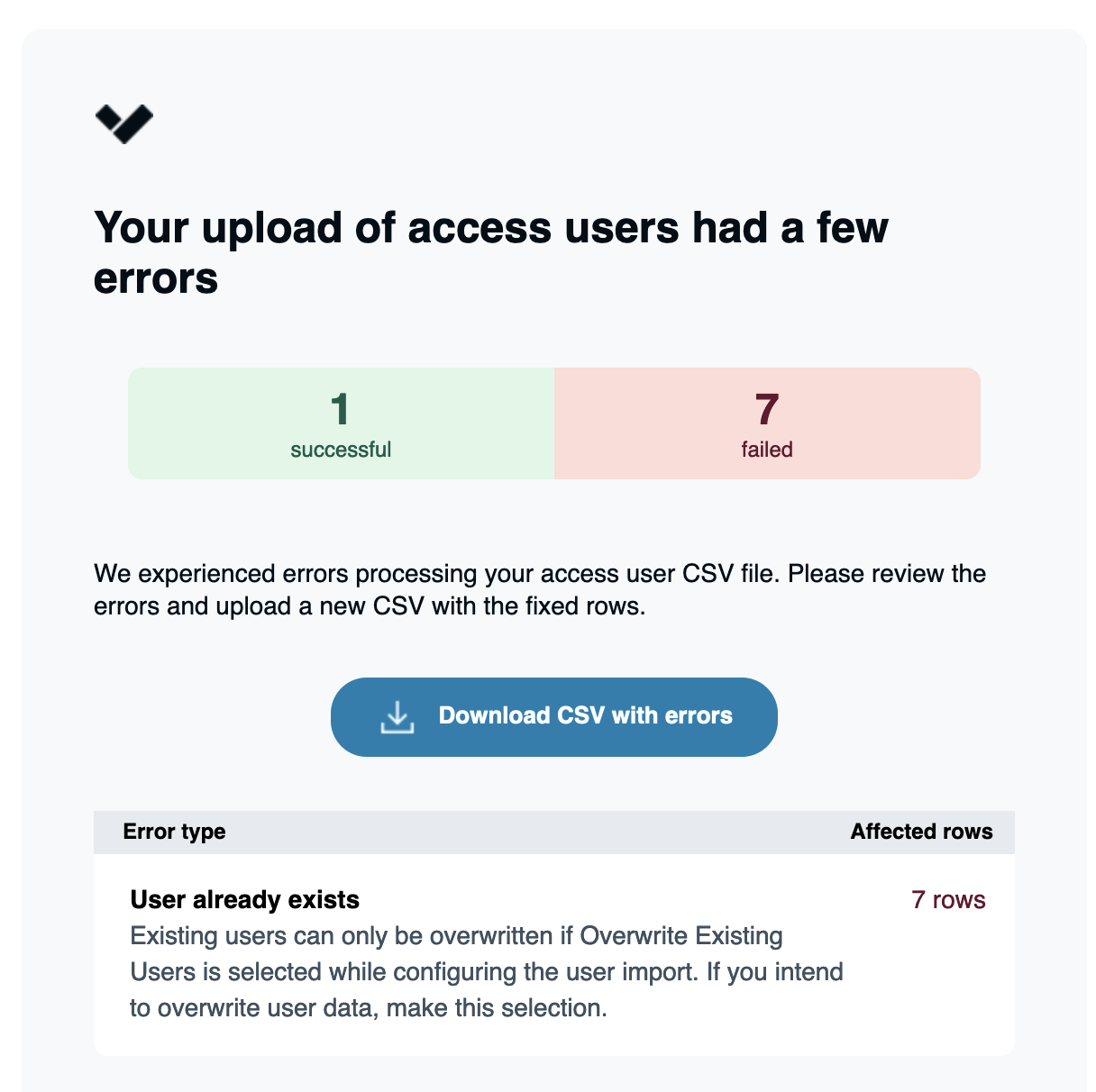Click the number 1 successful count
Image resolution: width=1096 pixels, height=1092 pixels.
pos(340,410)
